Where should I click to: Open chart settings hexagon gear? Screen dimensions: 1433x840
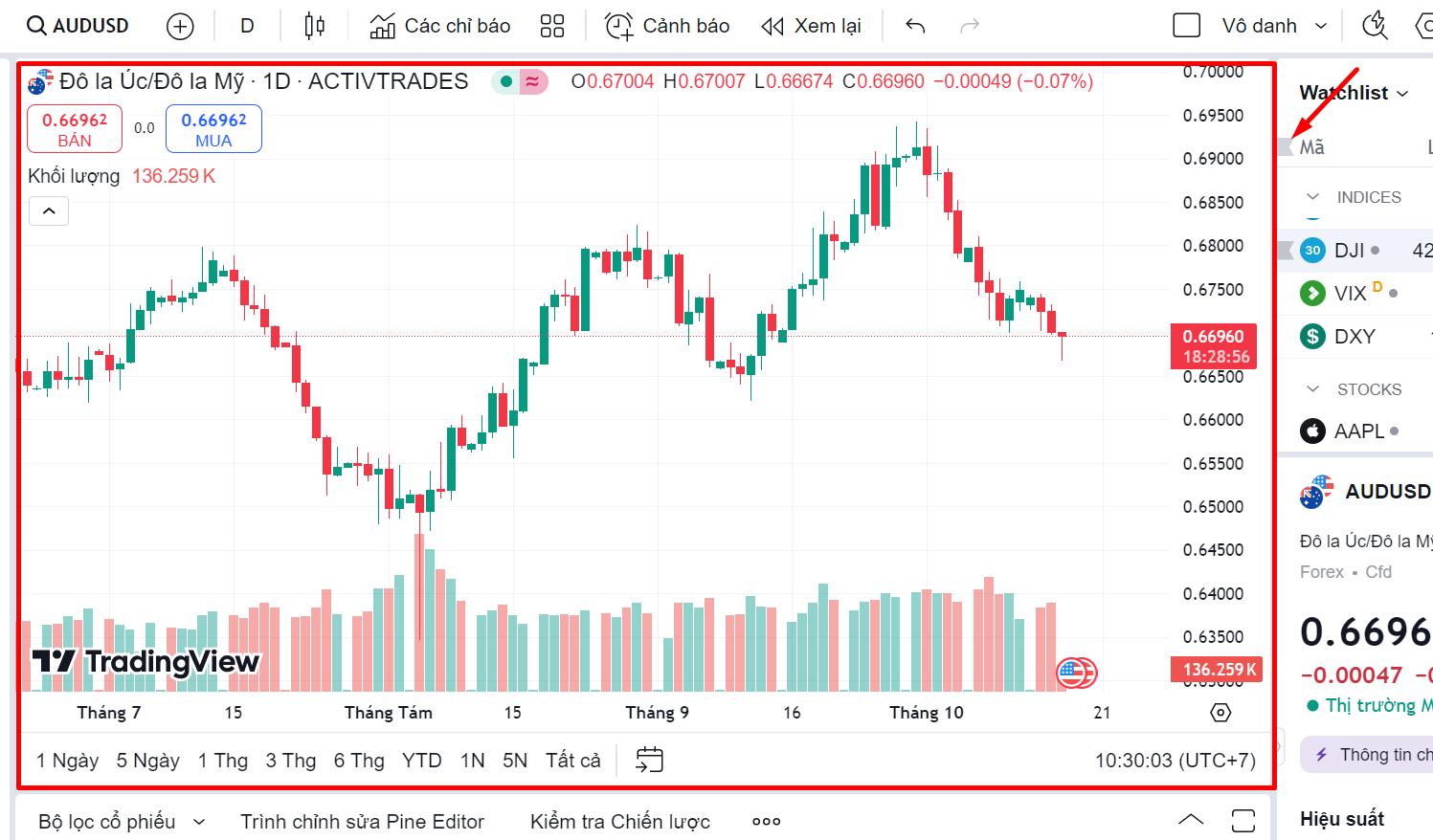(x=1220, y=713)
